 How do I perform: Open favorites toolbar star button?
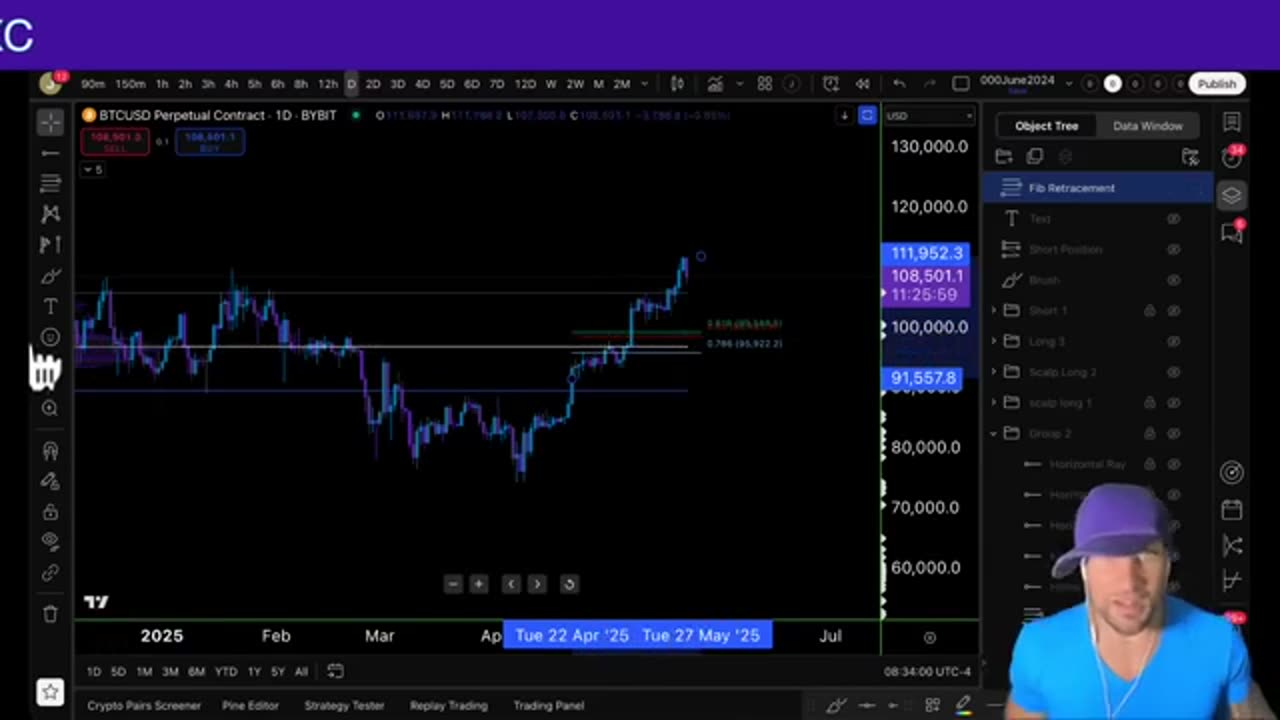[x=50, y=691]
